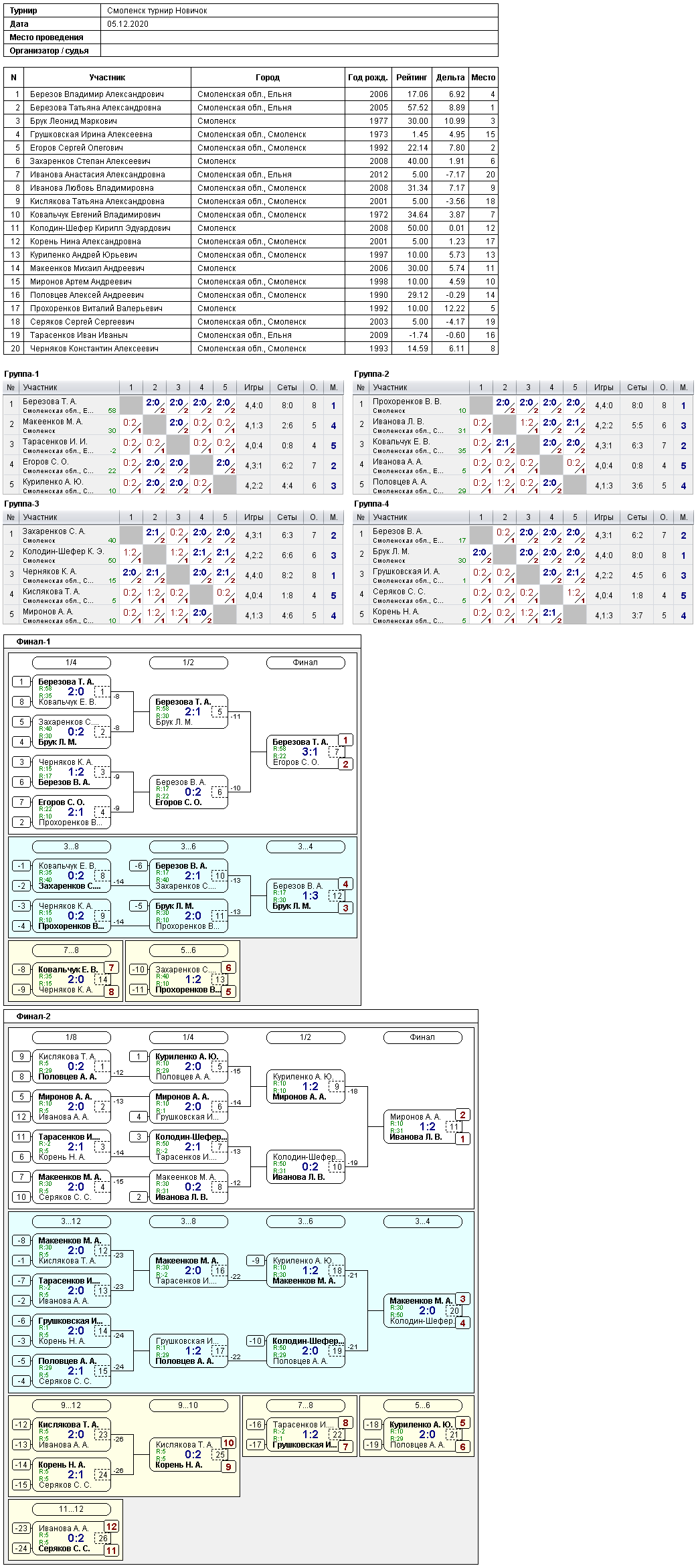Image resolution: width=700 pixels, height=1568 pixels.
Task: Click the 3...12 consolation round label
Action: coord(71,1221)
